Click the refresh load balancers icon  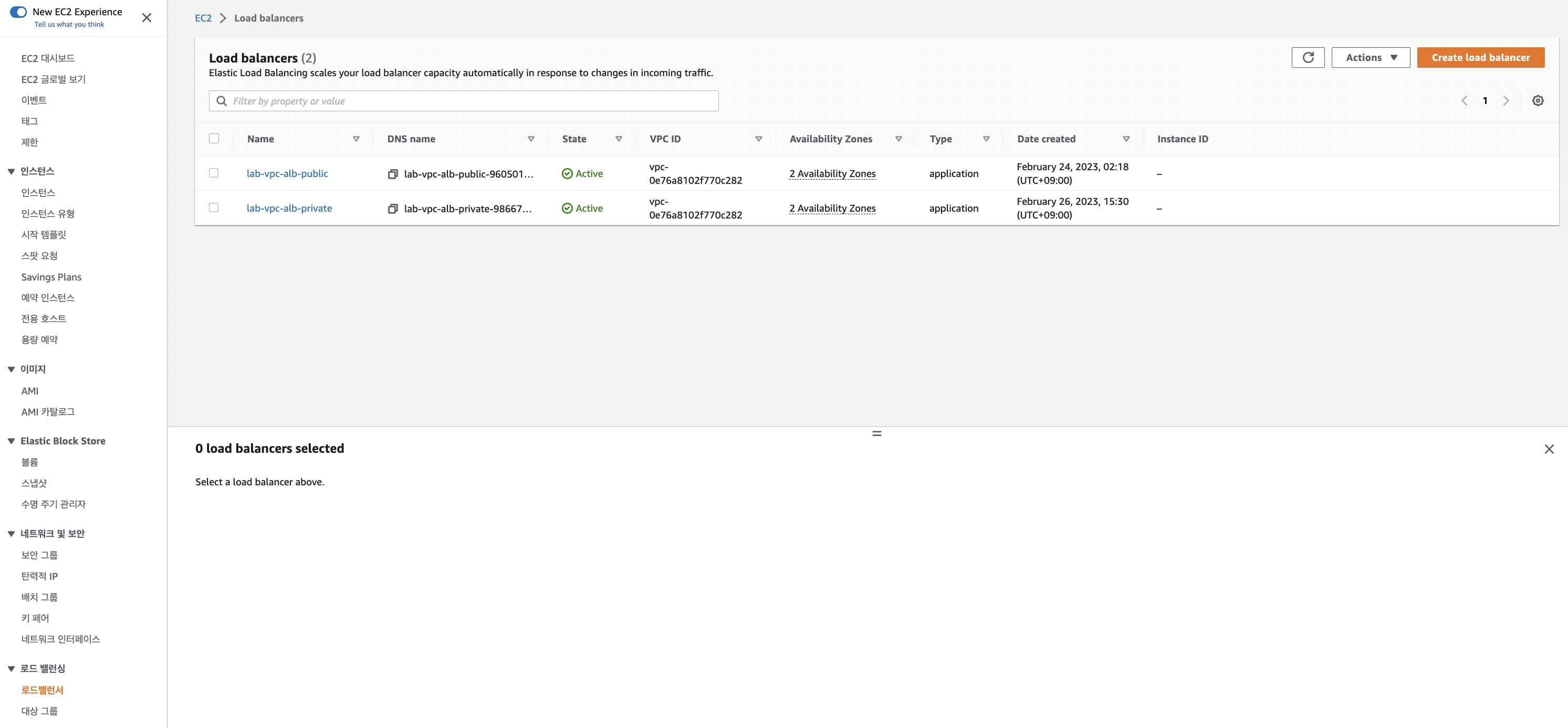1308,57
